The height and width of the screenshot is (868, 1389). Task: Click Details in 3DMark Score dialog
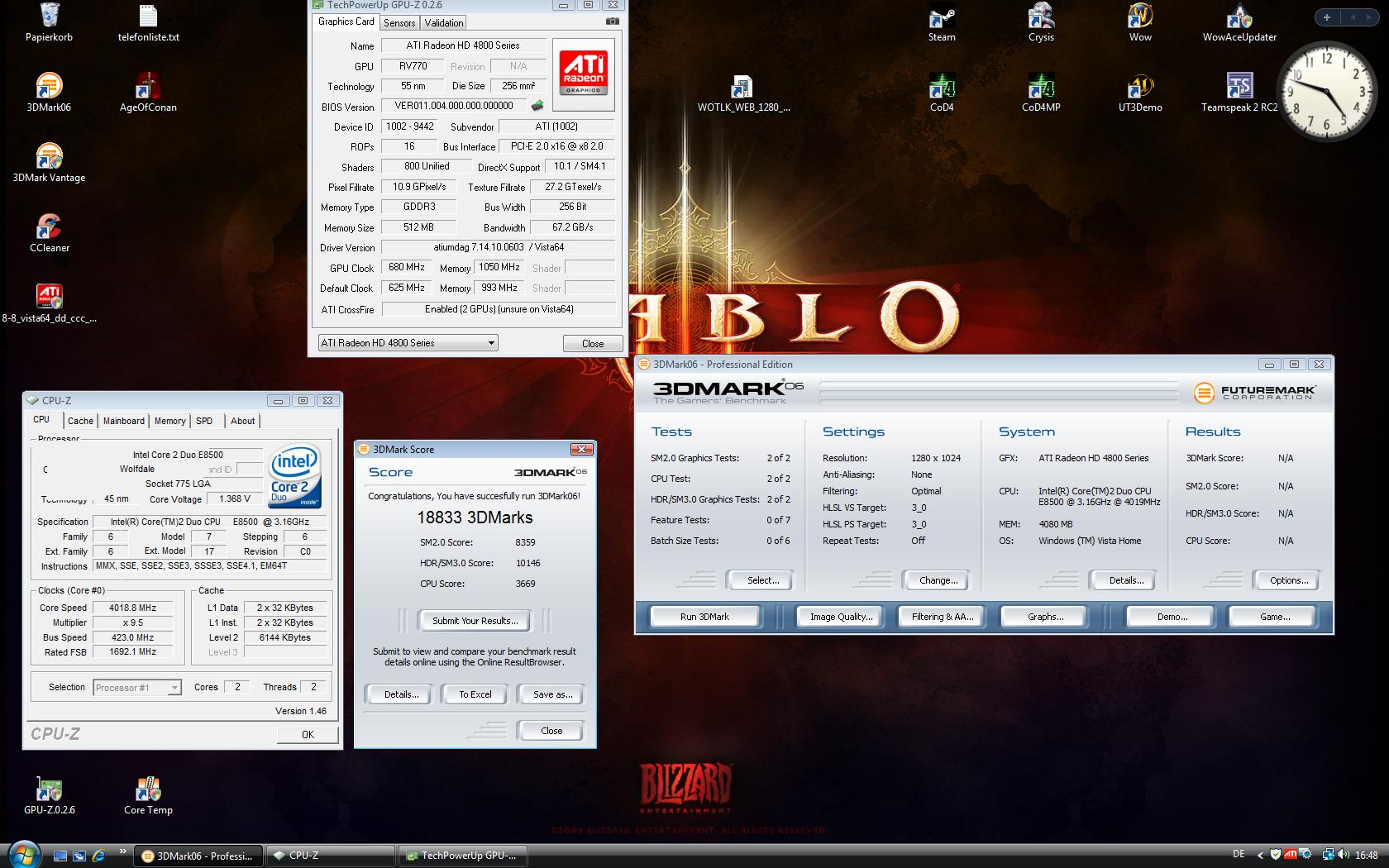click(x=401, y=694)
